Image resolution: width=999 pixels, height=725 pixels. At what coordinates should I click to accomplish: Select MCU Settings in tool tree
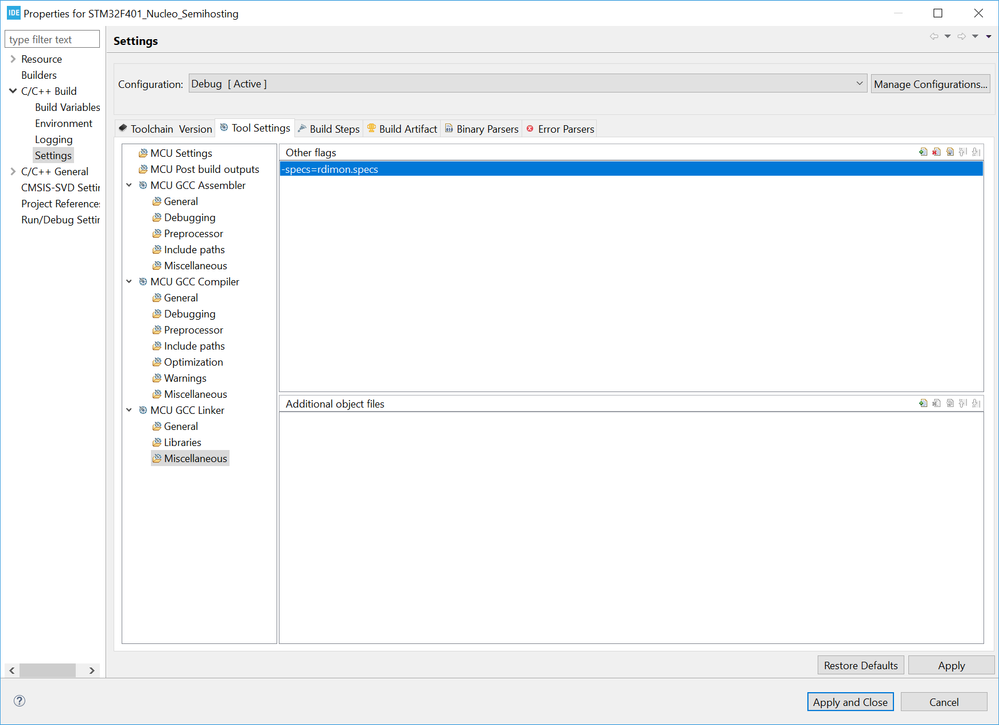click(x=181, y=153)
